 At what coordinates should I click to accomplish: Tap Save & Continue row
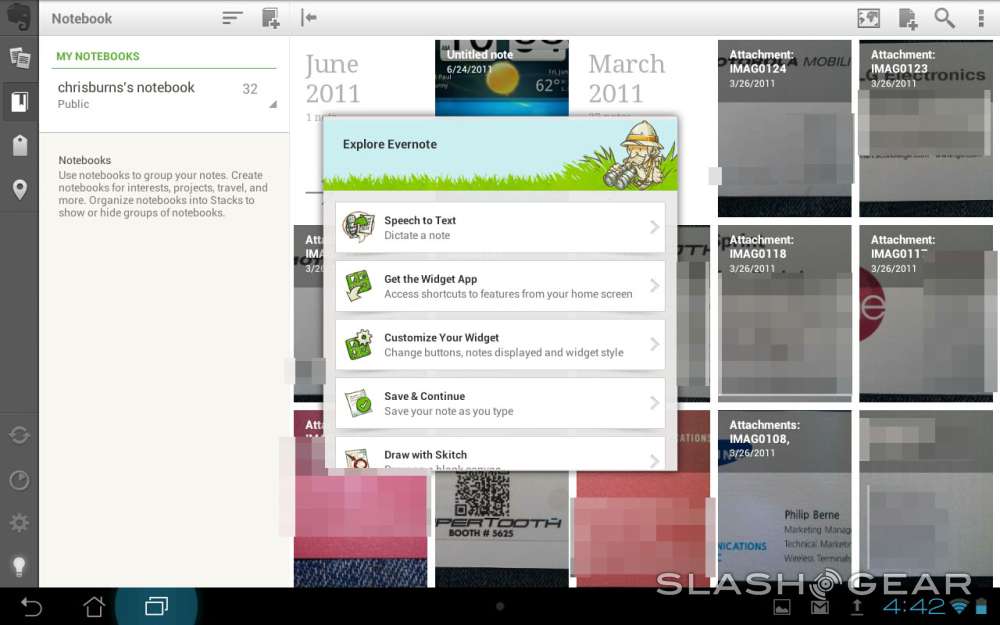click(500, 403)
